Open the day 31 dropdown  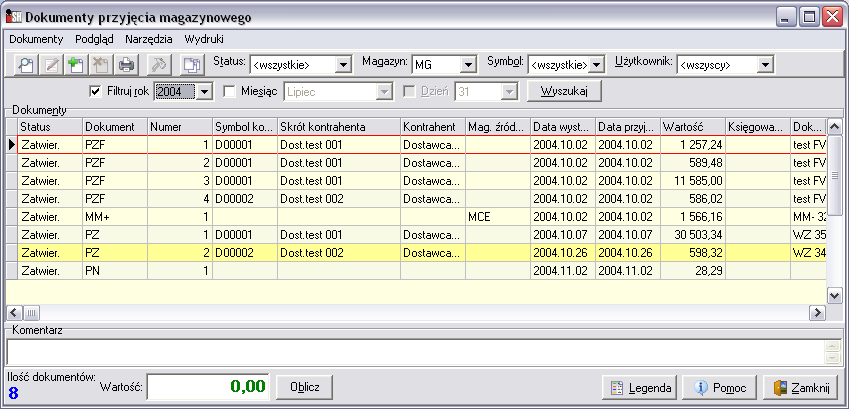[x=510, y=92]
